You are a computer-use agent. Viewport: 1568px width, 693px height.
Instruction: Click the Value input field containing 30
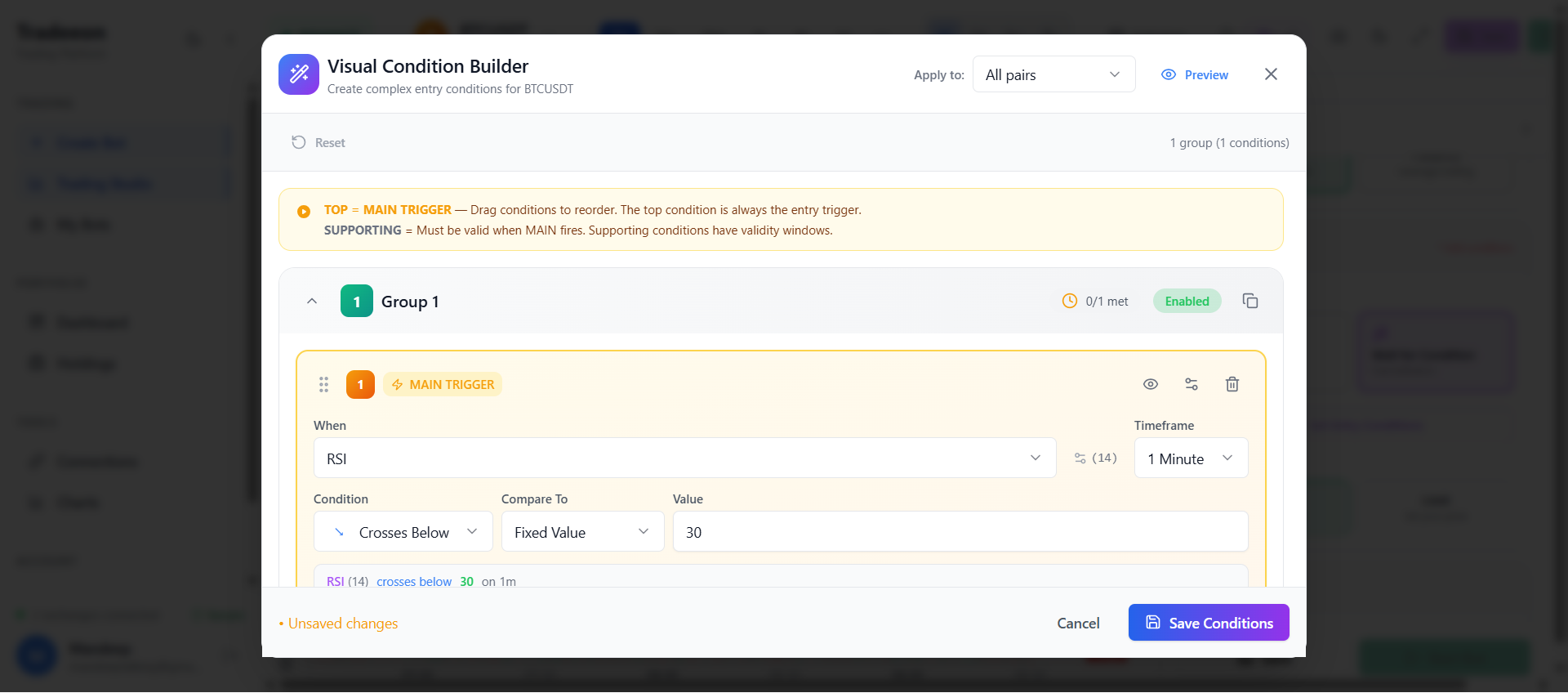960,531
